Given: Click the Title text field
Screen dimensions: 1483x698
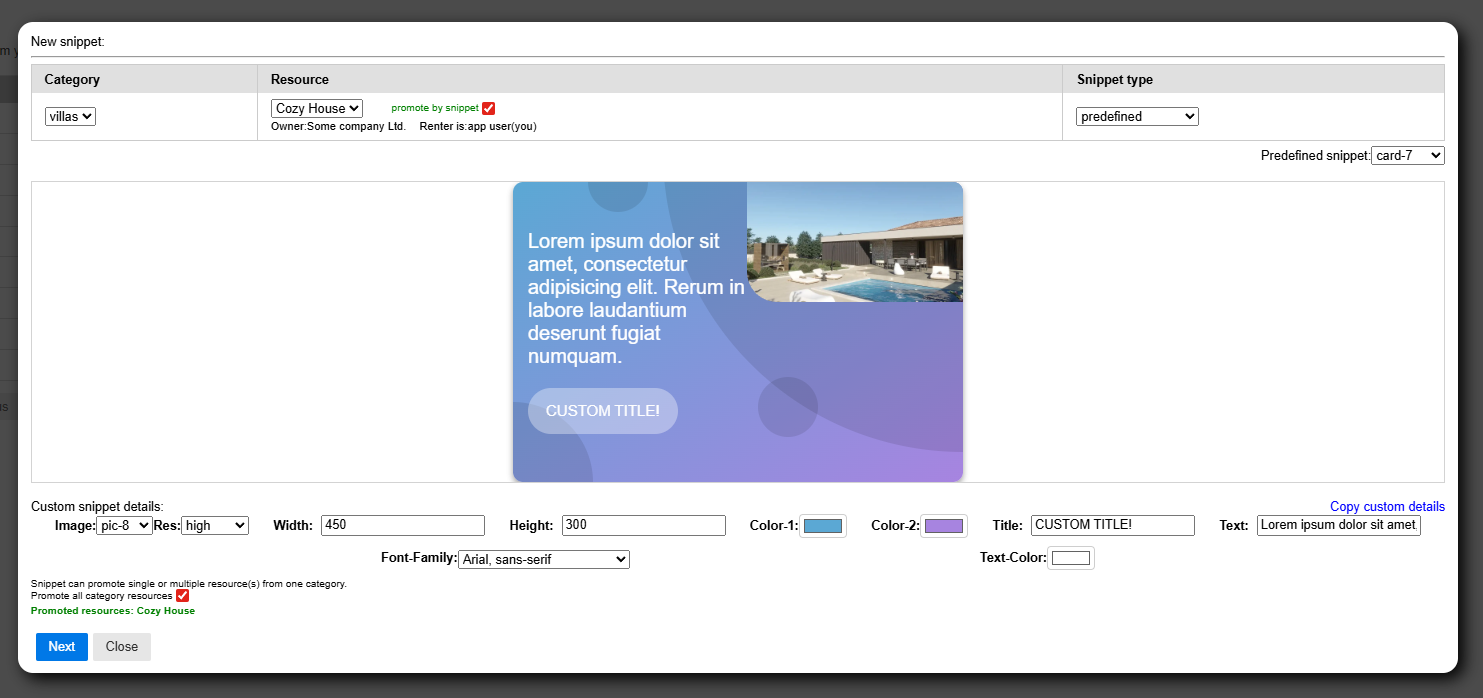Looking at the screenshot, I should click(1112, 526).
